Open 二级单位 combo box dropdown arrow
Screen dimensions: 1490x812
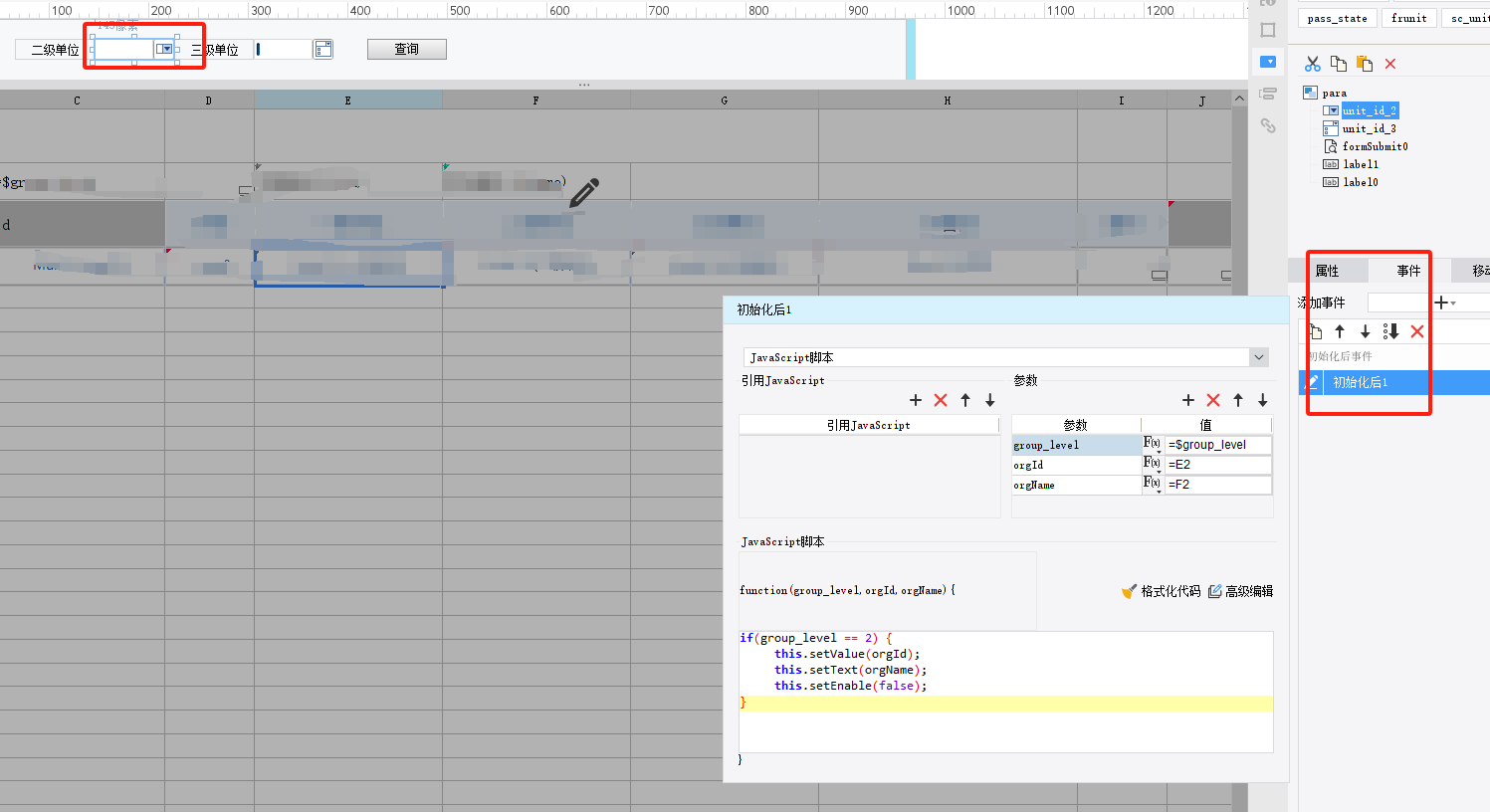click(x=165, y=49)
